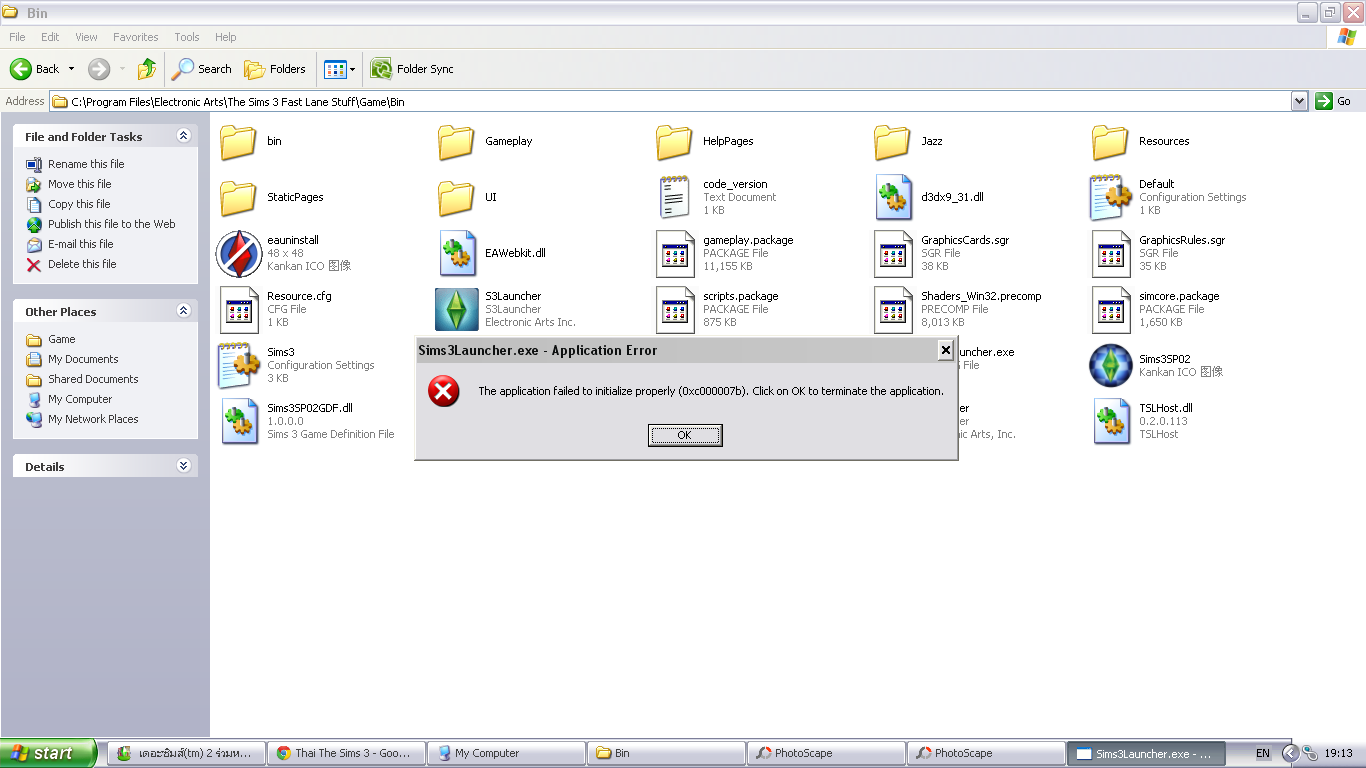Select the Shaders_Win32.precomp file icon
The height and width of the screenshot is (768, 1366).
click(892, 309)
